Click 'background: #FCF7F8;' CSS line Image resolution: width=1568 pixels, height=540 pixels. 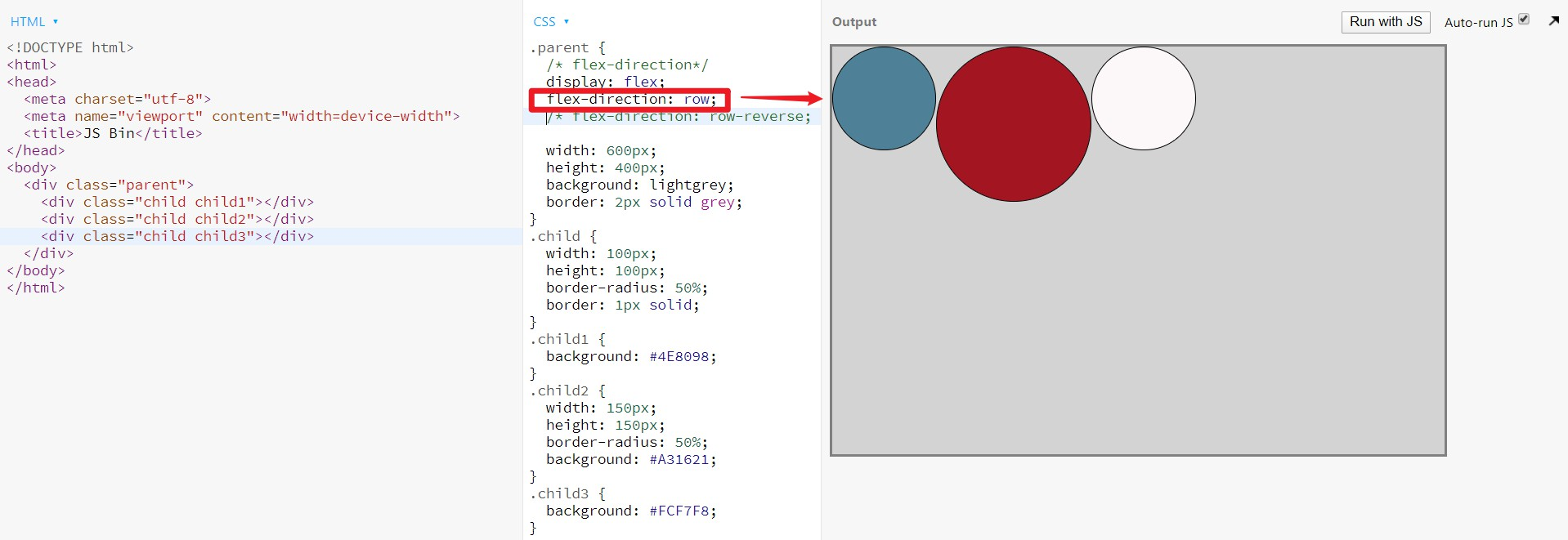coord(631,511)
